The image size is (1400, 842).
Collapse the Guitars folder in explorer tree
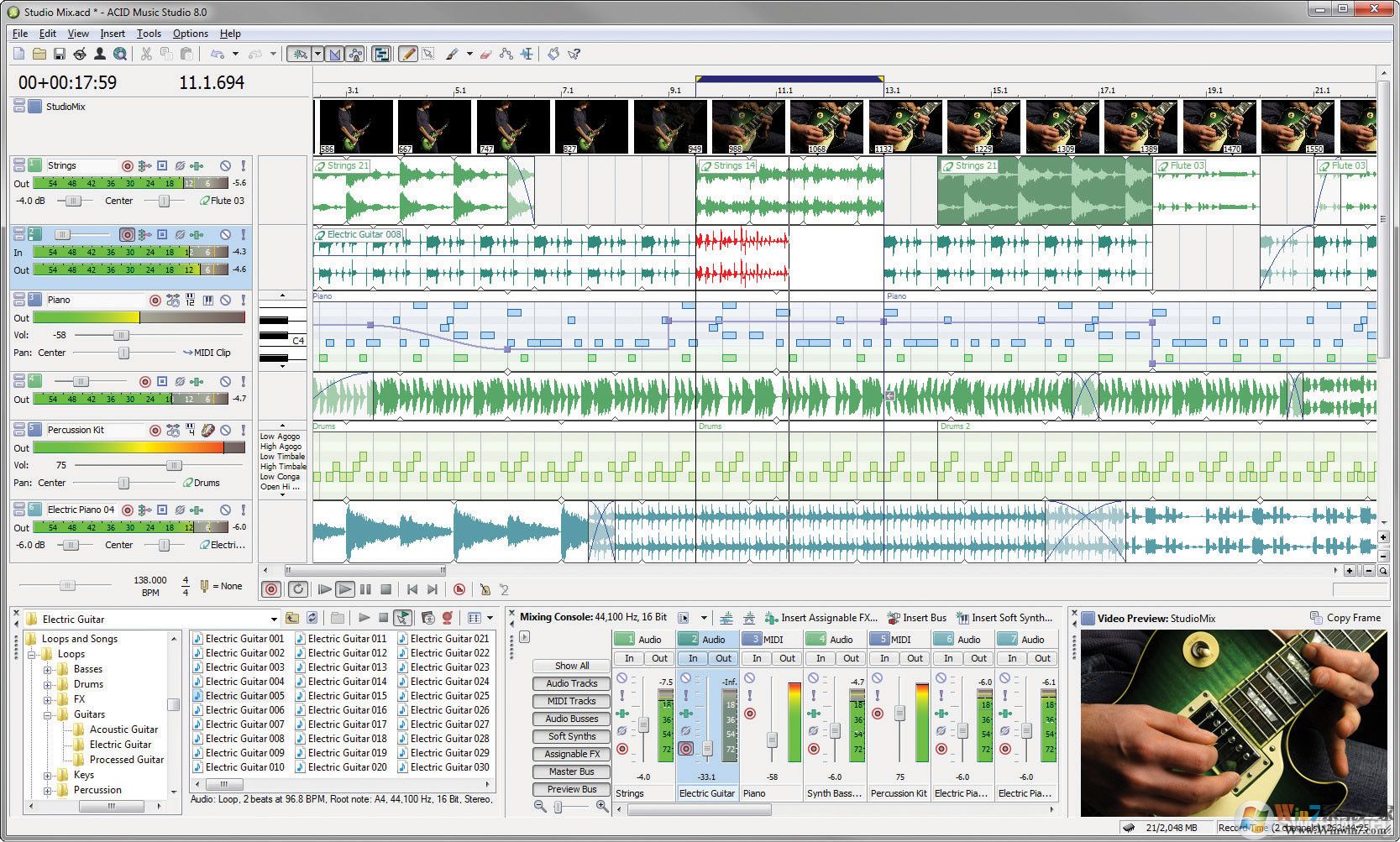coord(49,714)
